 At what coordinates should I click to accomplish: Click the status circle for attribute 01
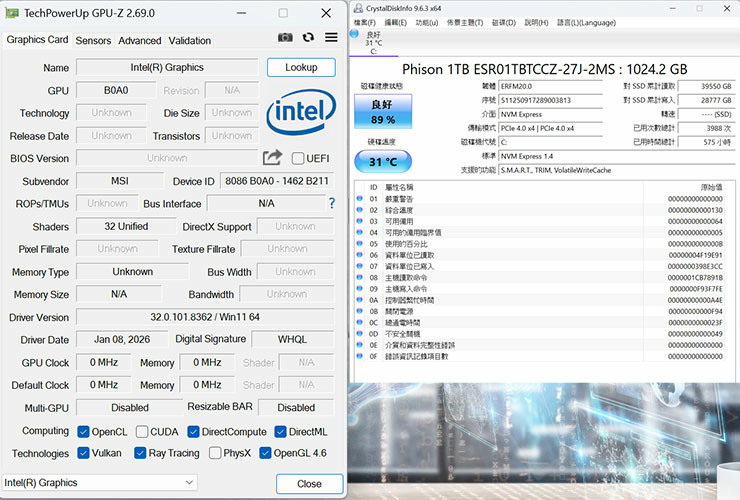coord(360,198)
